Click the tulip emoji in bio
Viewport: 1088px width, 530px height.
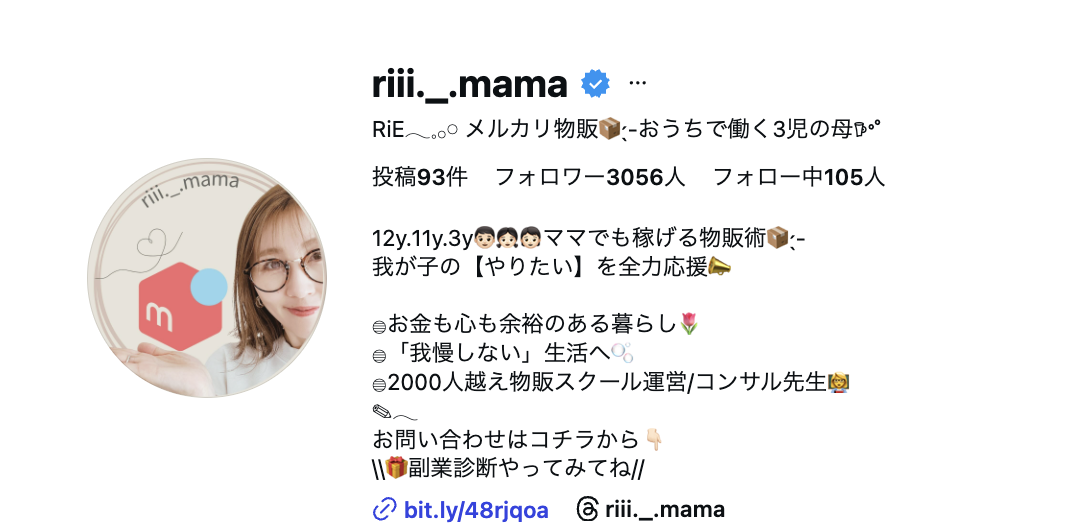point(688,324)
